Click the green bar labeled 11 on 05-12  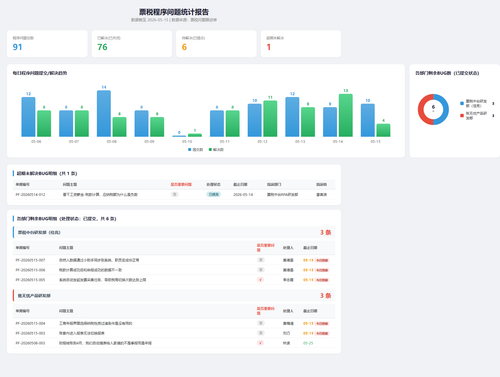click(x=270, y=119)
